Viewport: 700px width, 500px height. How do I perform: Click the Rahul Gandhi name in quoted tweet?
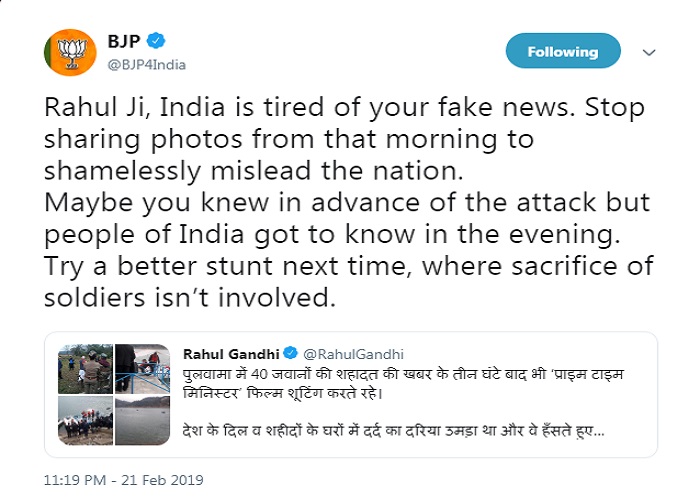coord(231,354)
